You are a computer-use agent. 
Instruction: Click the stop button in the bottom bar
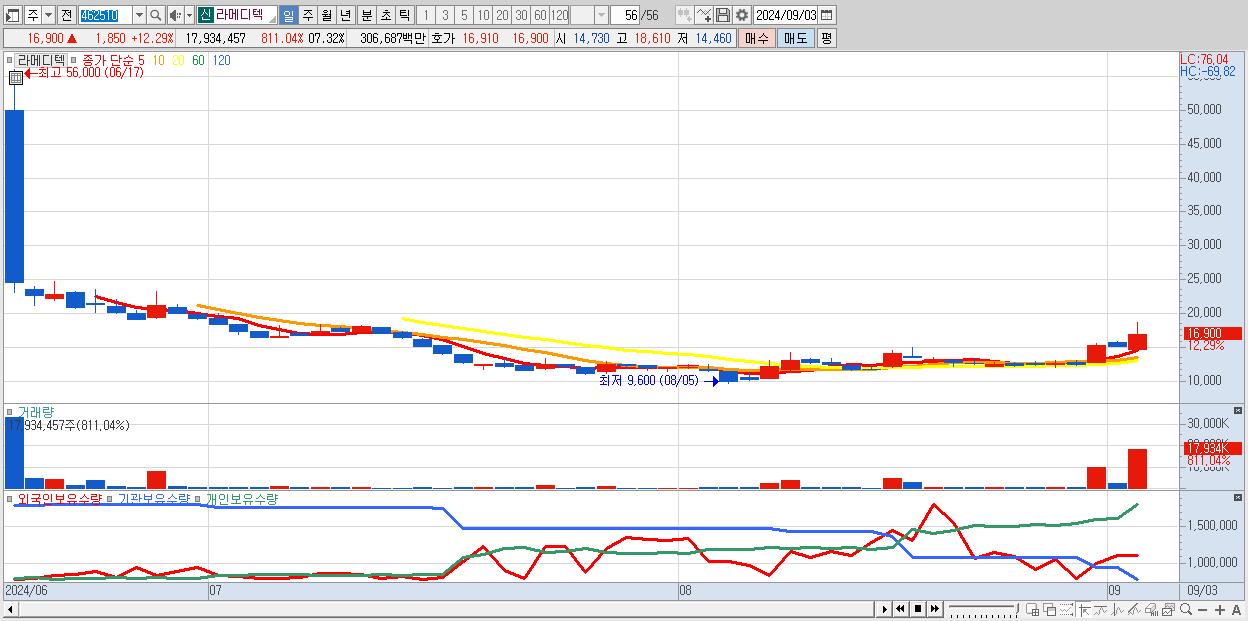[x=918, y=609]
